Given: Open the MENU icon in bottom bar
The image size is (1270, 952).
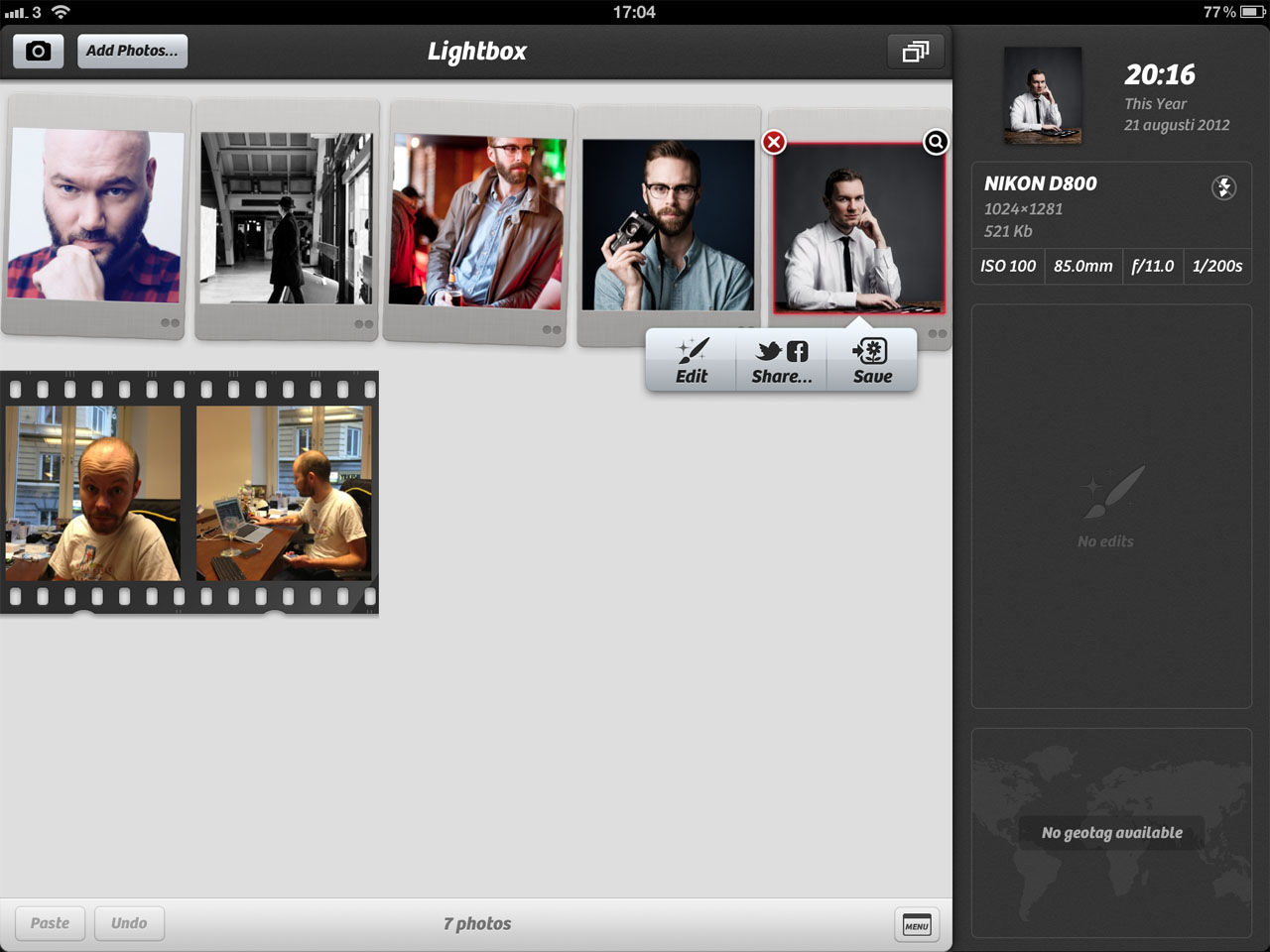Looking at the screenshot, I should tap(916, 924).
